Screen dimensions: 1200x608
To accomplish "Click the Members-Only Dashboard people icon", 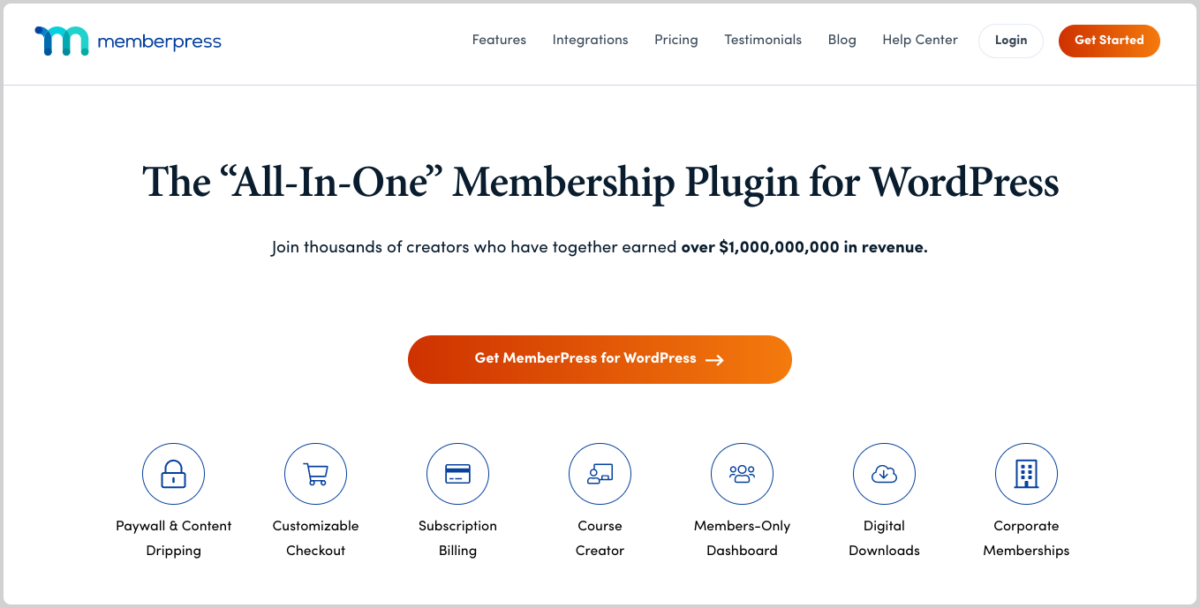I will pyautogui.click(x=742, y=474).
